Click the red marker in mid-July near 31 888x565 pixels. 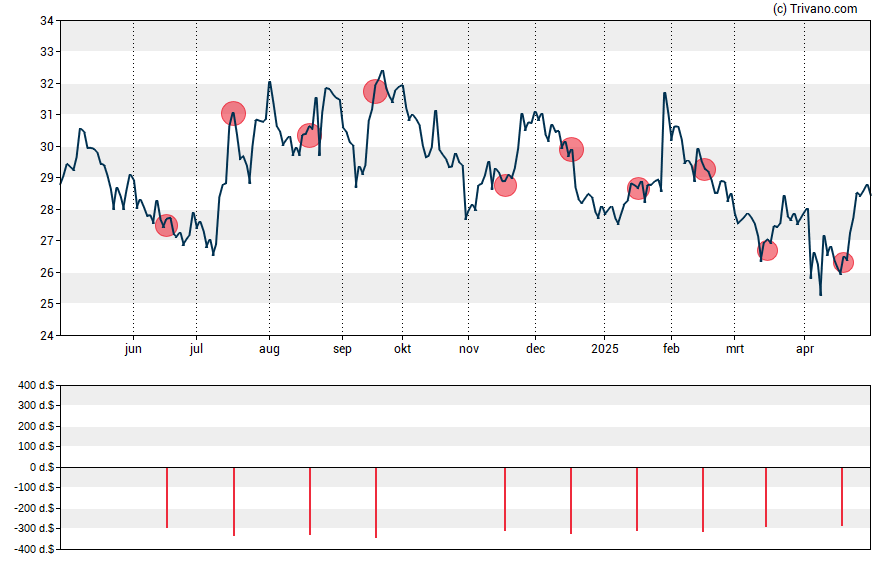(x=233, y=113)
